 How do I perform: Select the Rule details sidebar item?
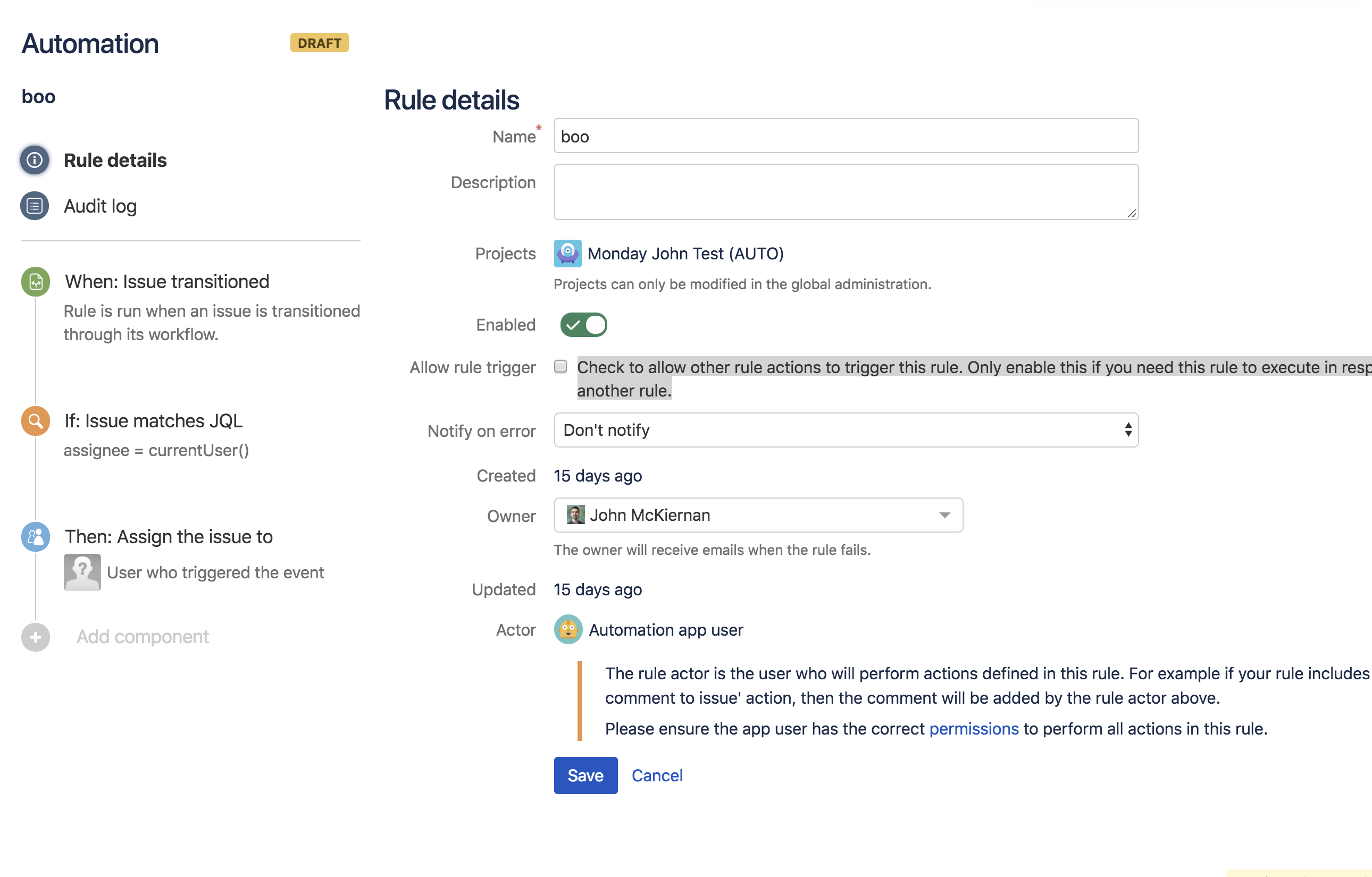point(115,161)
